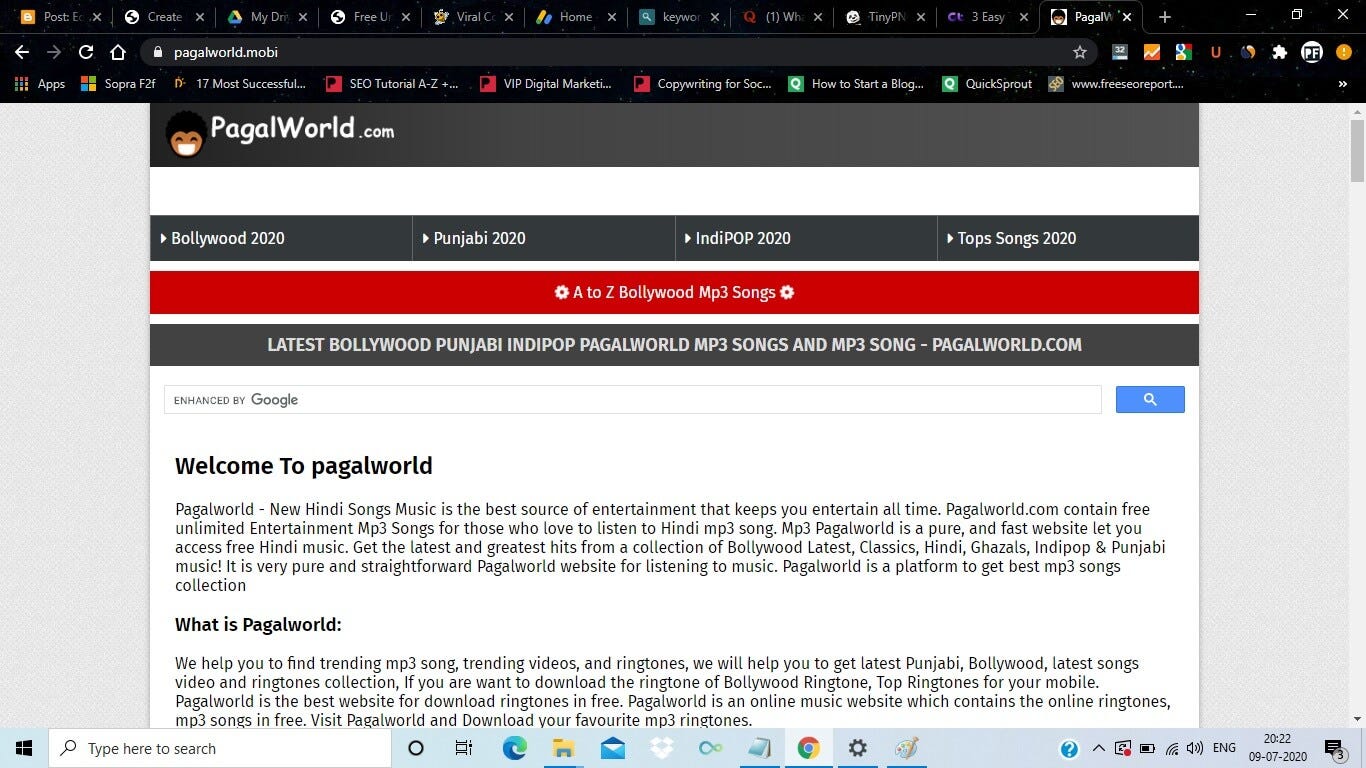Screen dimensions: 1366x768
Task: Open File Explorer from the taskbar
Action: pyautogui.click(x=563, y=748)
